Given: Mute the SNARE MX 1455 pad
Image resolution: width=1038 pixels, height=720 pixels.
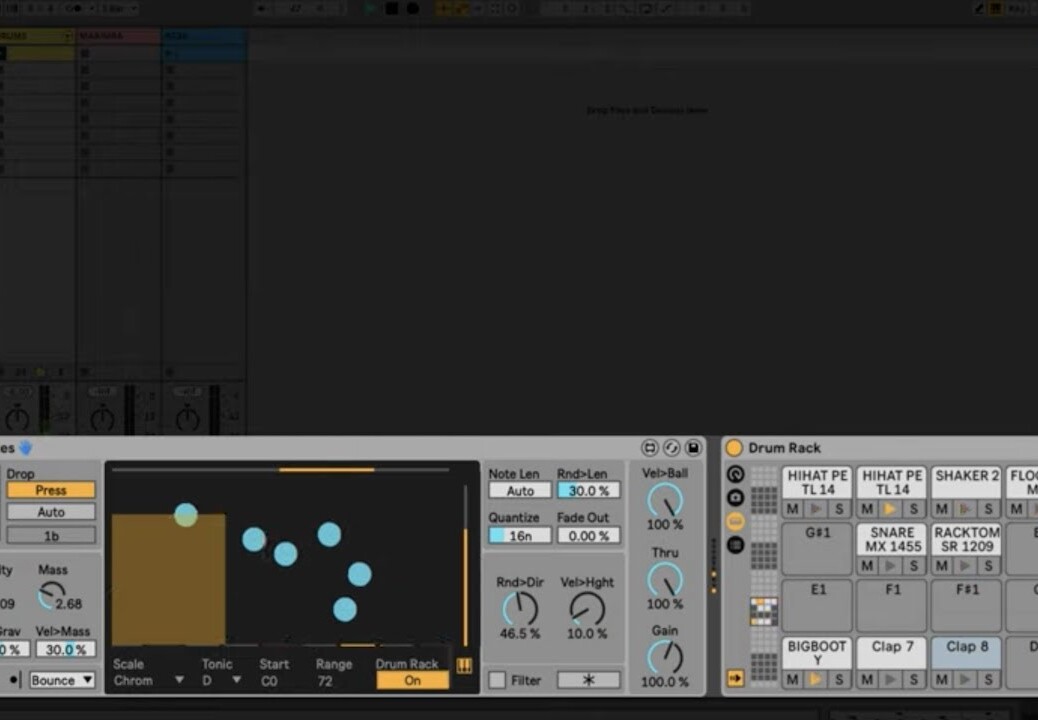Looking at the screenshot, I should (x=867, y=566).
